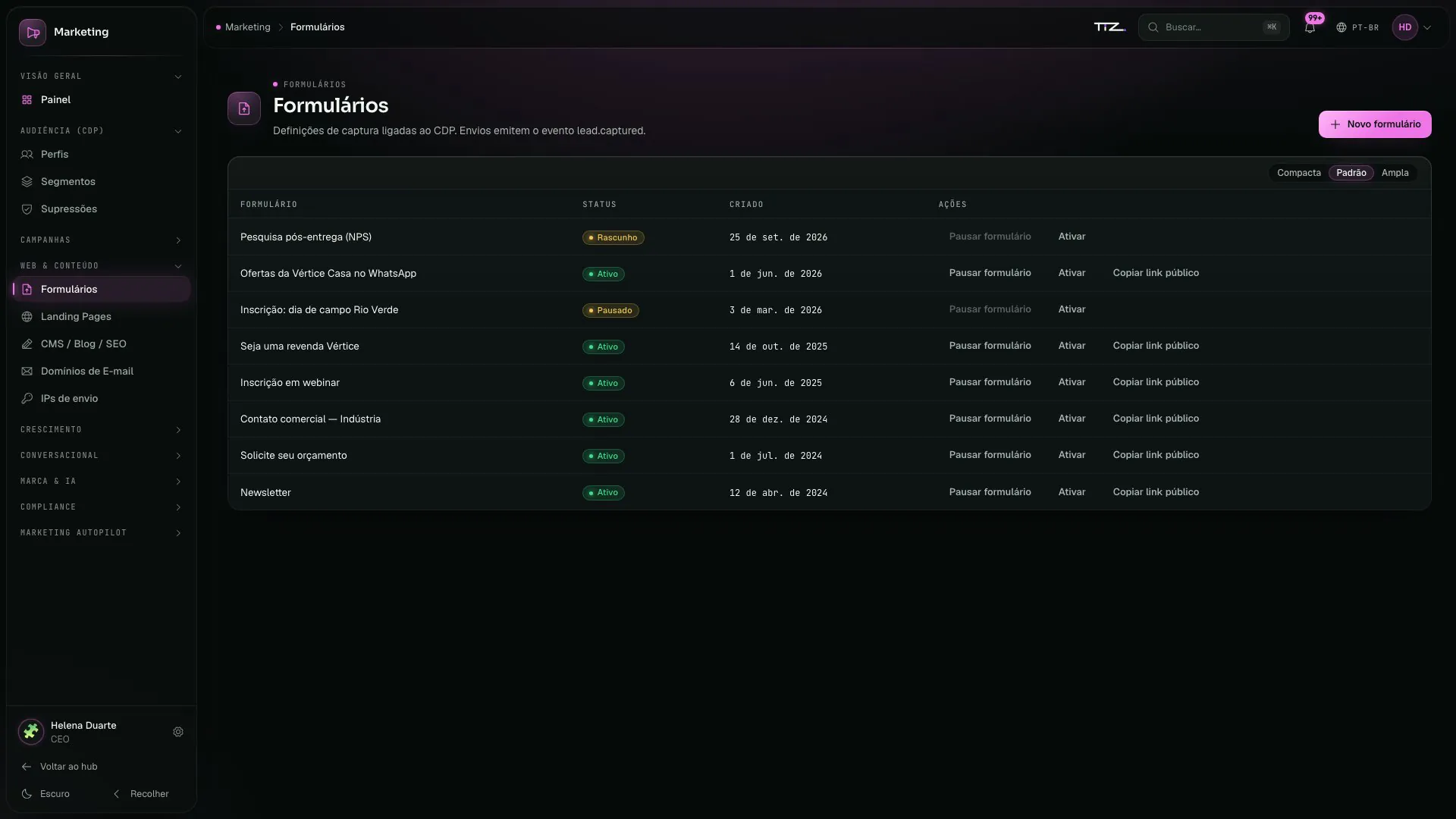Copy public link for Newsletter form
Image resolution: width=1456 pixels, height=819 pixels.
(1156, 492)
